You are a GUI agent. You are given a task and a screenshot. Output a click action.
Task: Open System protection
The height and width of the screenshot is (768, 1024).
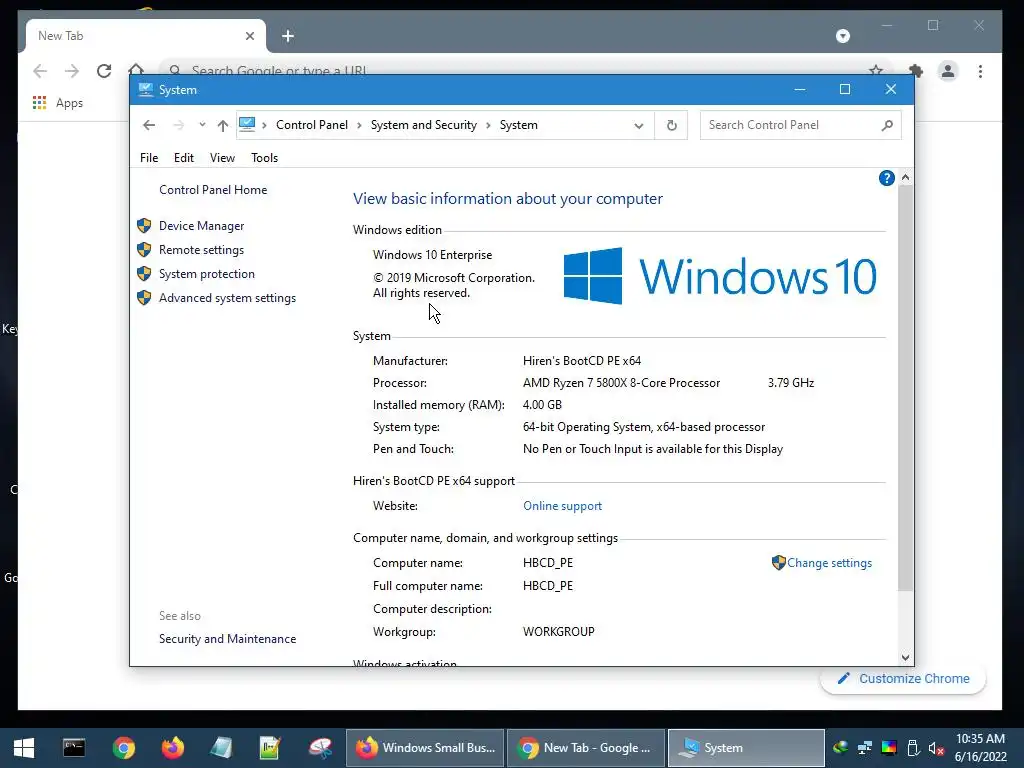pyautogui.click(x=206, y=274)
